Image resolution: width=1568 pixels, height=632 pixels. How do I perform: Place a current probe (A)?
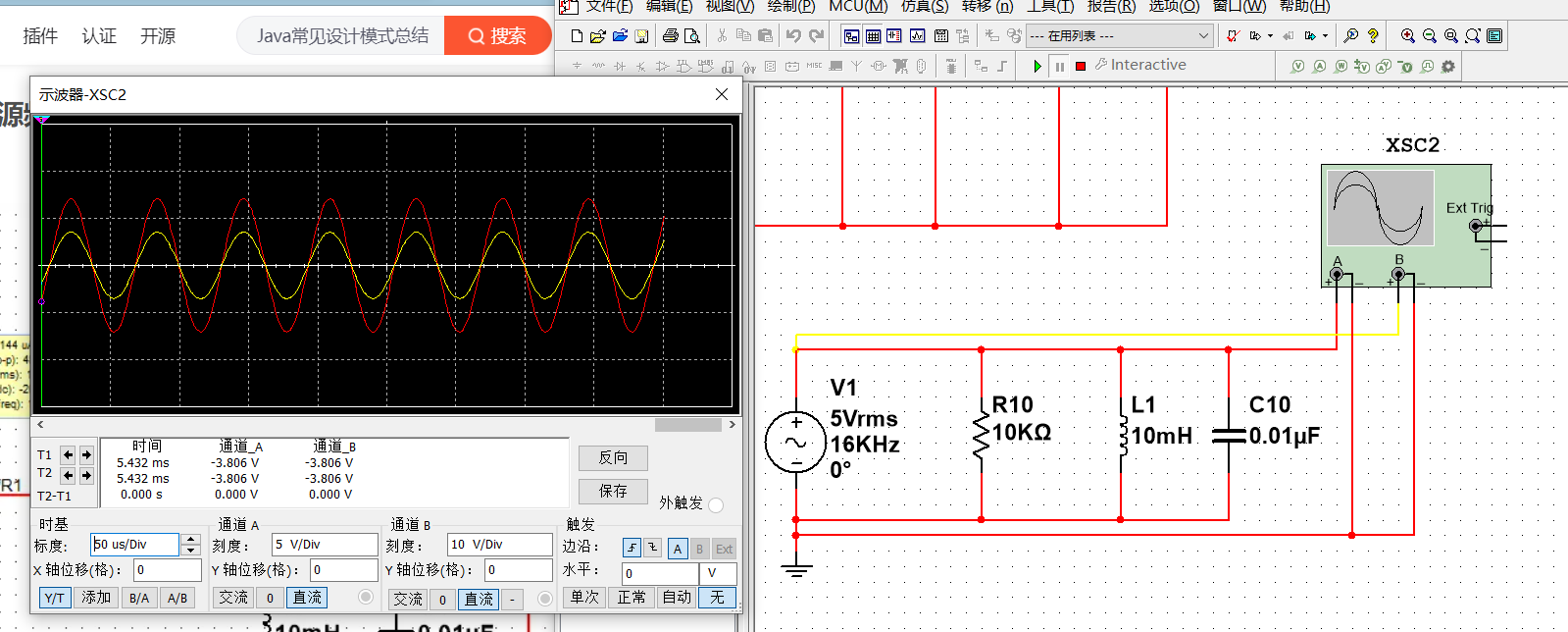point(1319,66)
